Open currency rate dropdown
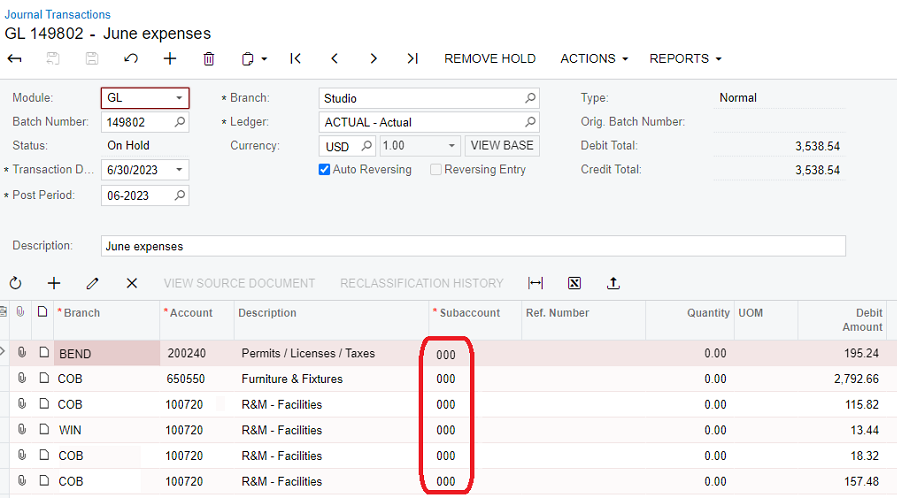 (x=451, y=146)
